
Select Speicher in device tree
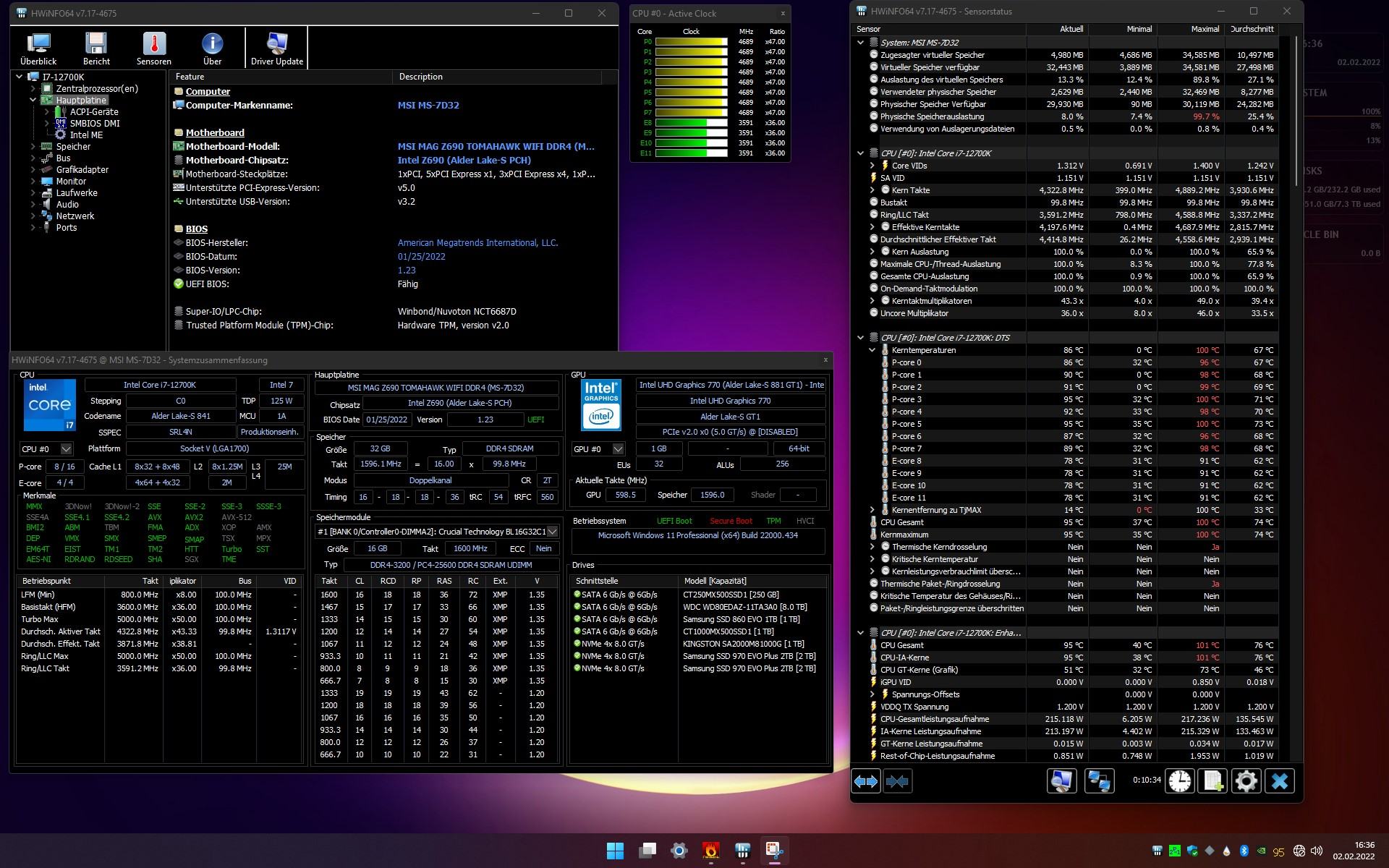pyautogui.click(x=73, y=146)
